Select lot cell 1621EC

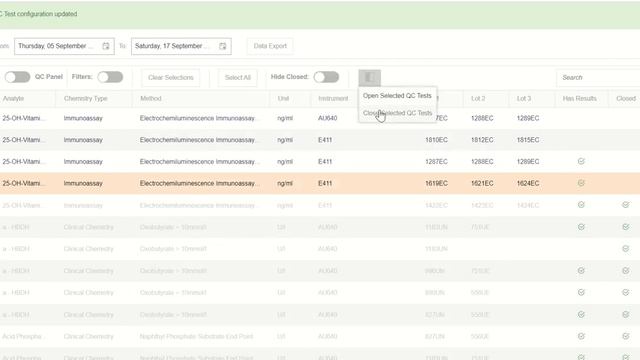click(482, 183)
